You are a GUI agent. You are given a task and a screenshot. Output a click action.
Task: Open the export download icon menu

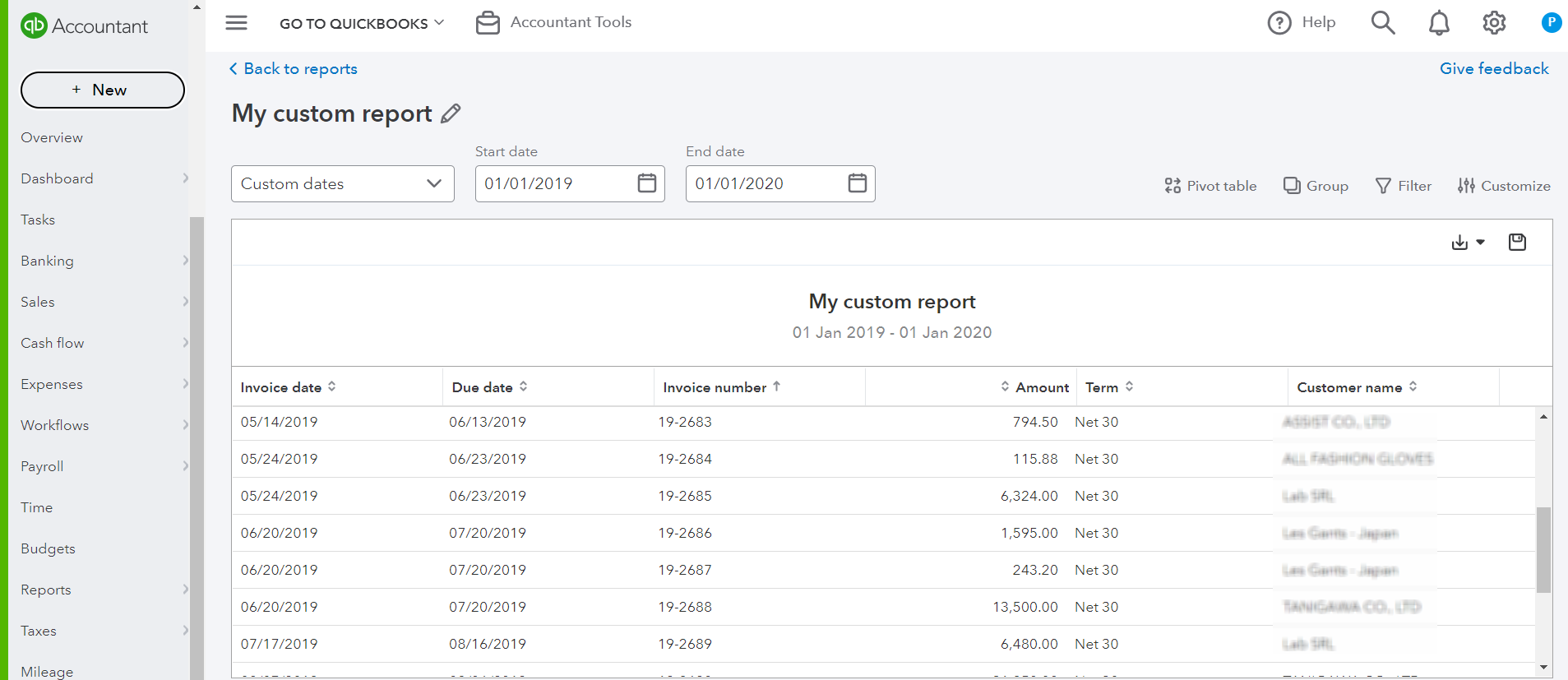point(1467,243)
